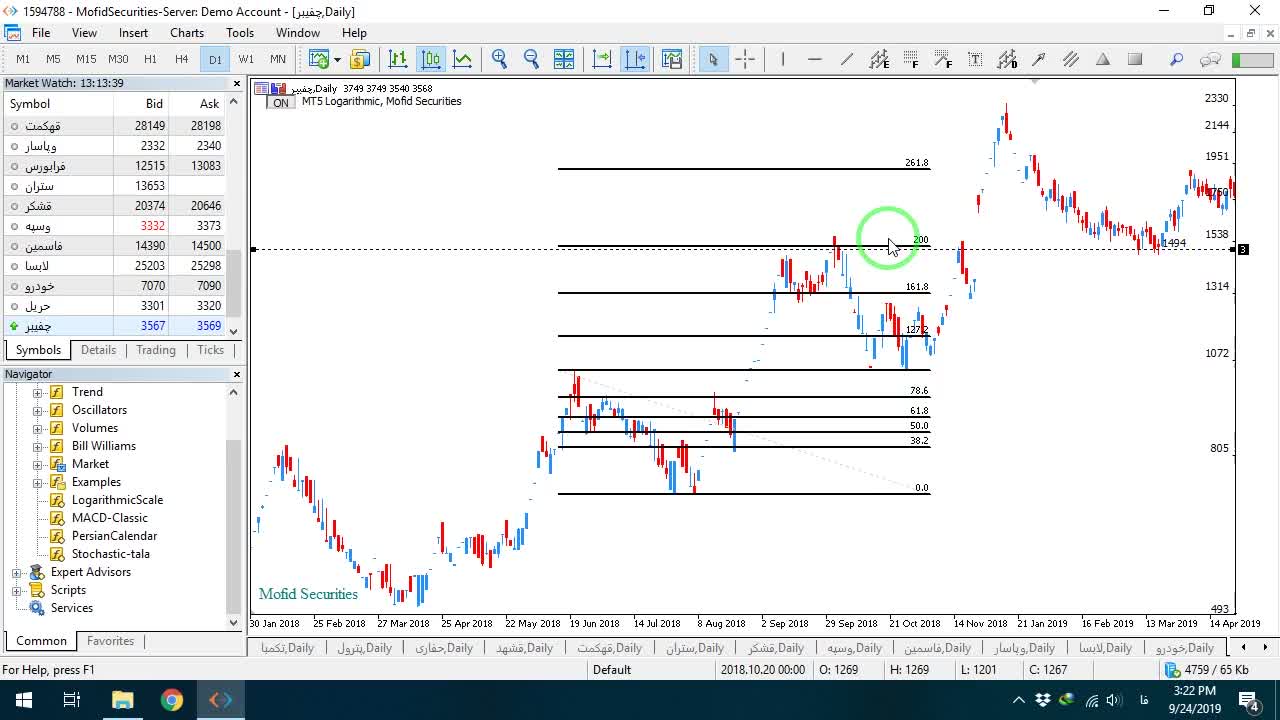Switch to H4 timeframe
This screenshot has width=1280, height=720.
(182, 59)
